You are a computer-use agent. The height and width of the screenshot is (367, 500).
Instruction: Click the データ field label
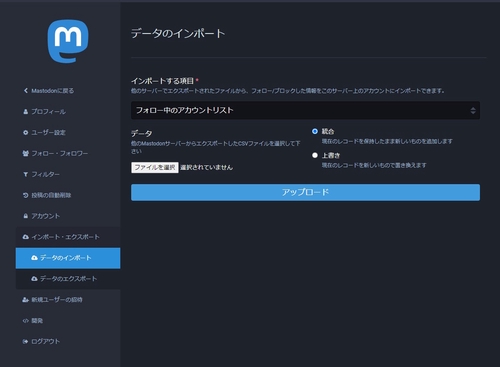[141, 134]
